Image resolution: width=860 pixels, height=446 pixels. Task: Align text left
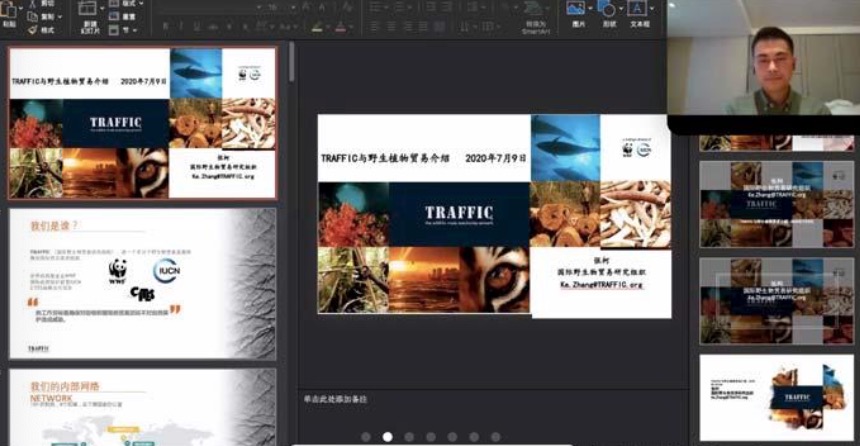[x=375, y=26]
